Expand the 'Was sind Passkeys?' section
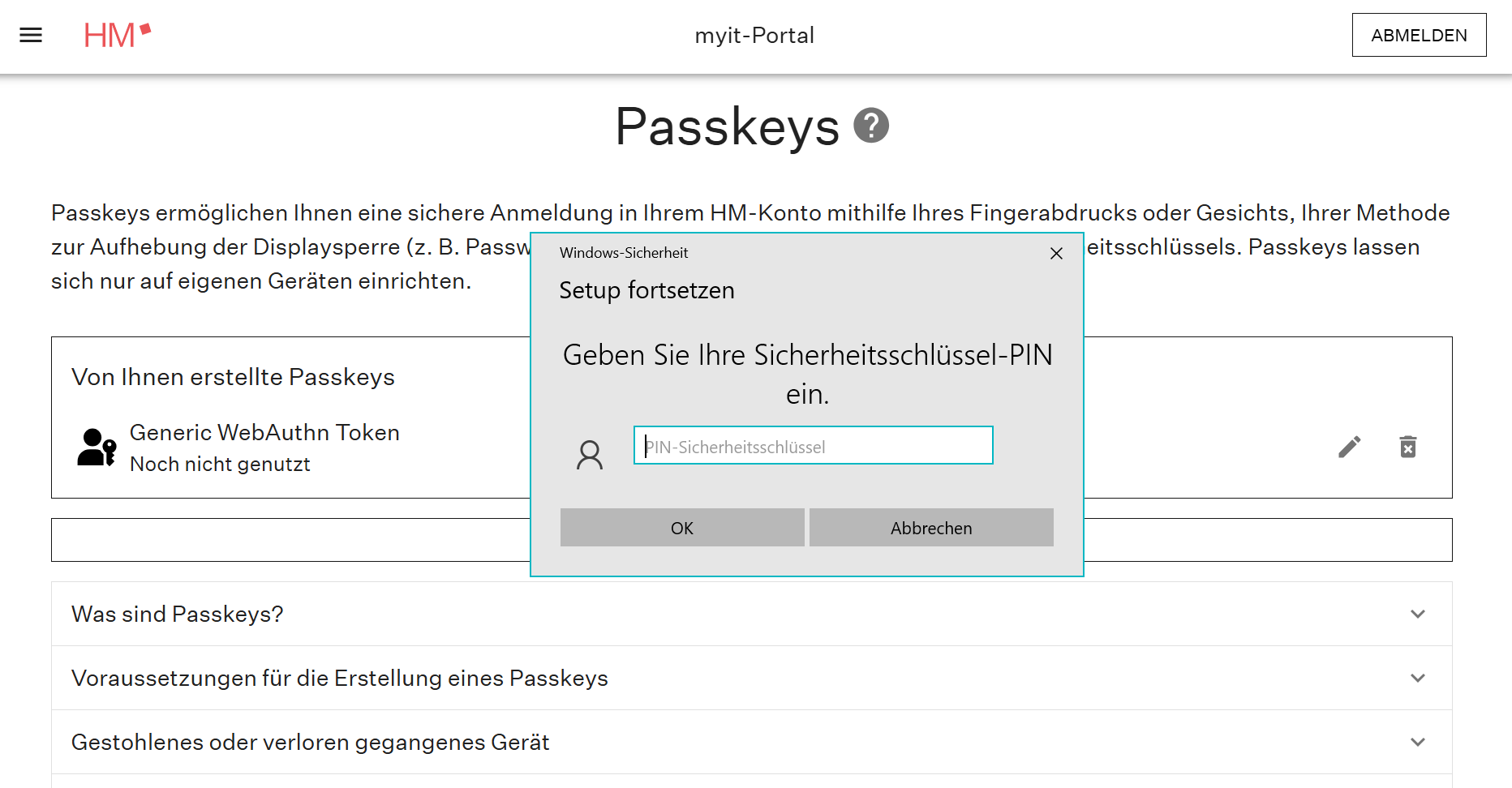1512x788 pixels. tap(1417, 614)
